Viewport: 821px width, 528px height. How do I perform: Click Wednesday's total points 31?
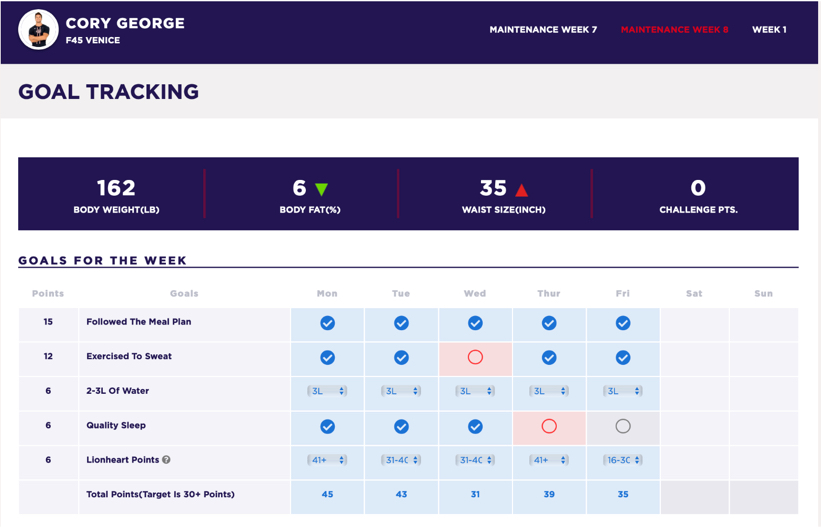click(475, 494)
